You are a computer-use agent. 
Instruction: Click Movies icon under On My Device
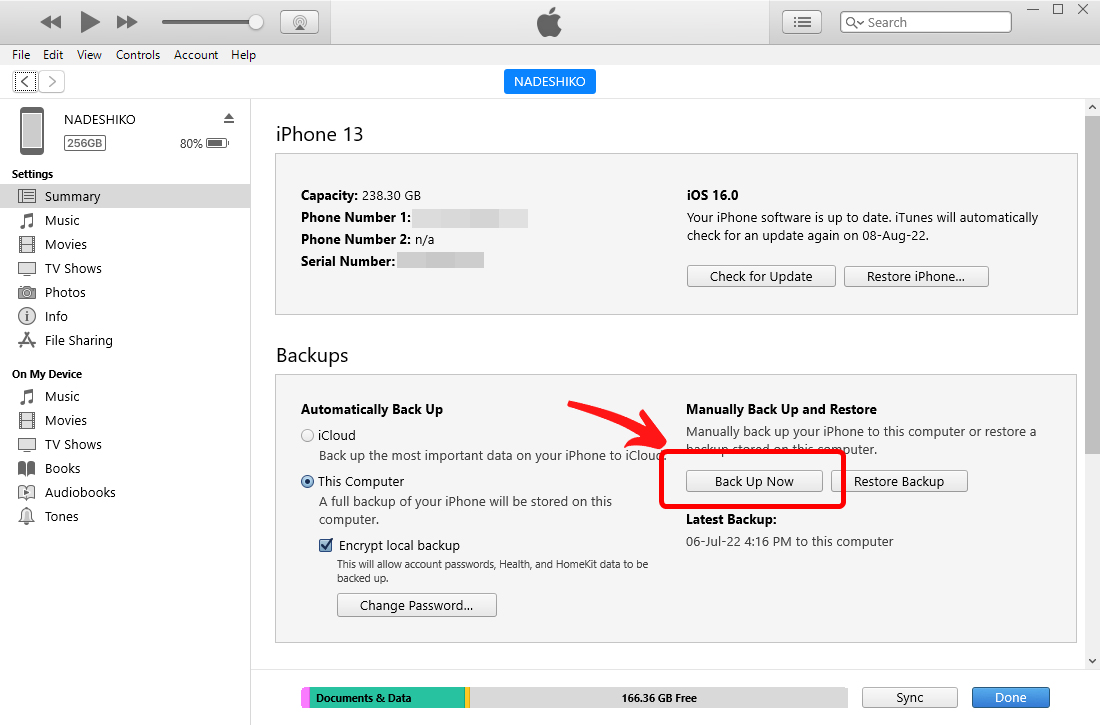click(x=27, y=420)
